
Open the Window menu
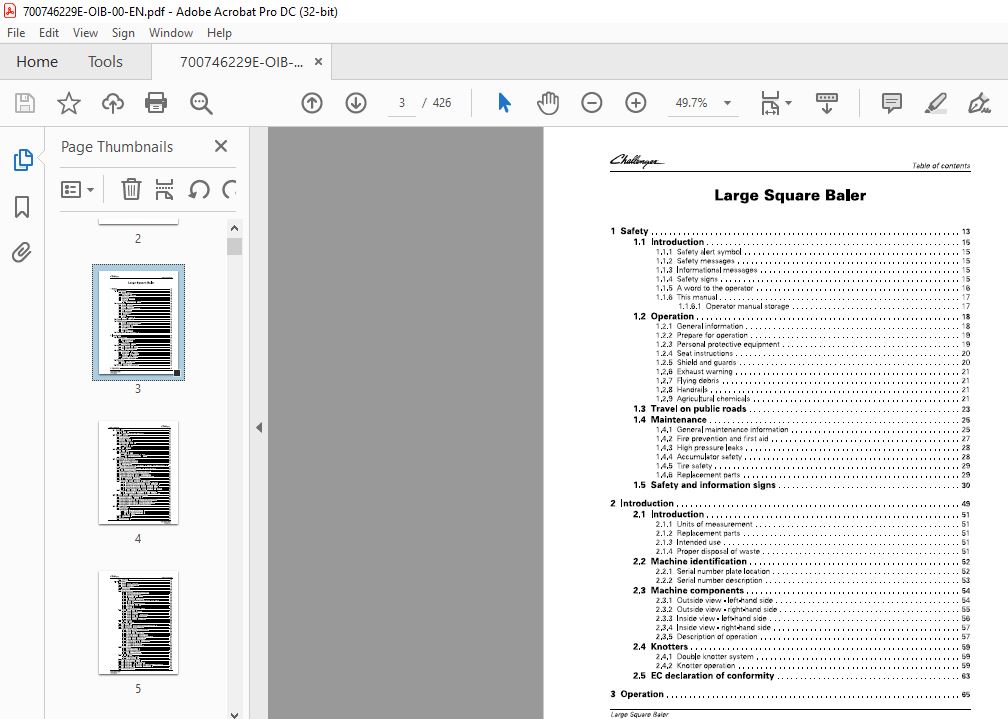click(170, 33)
